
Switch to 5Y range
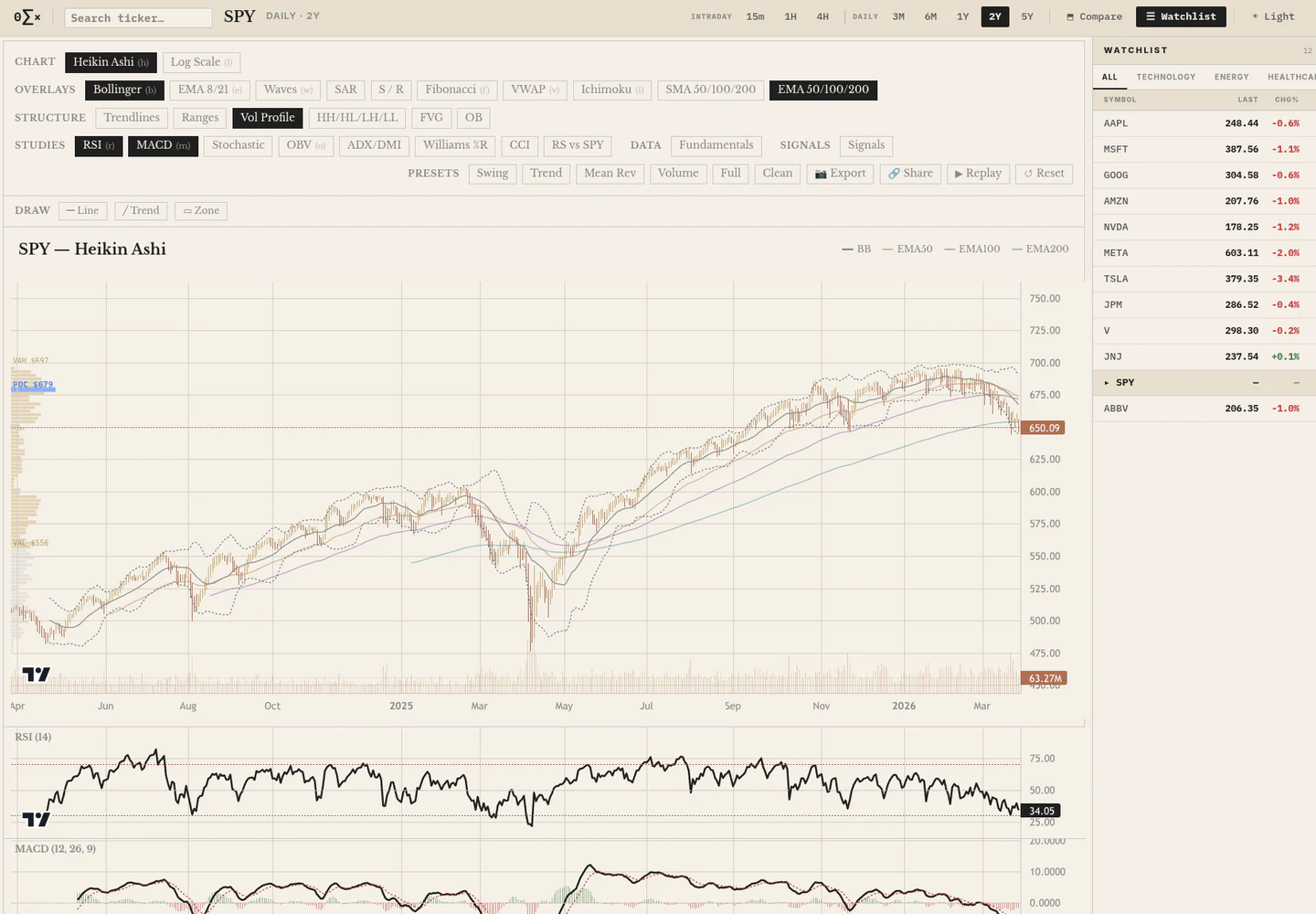[1027, 16]
